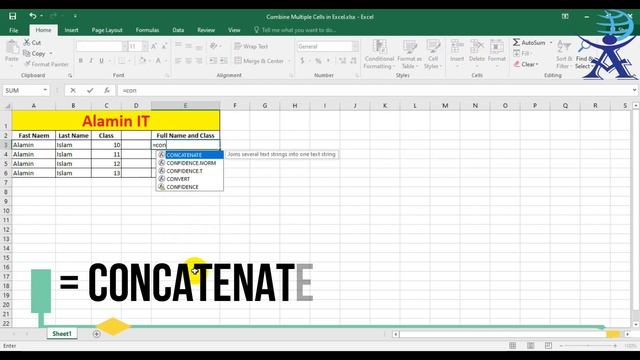Select CONFIDENCE.T in autocomplete list

click(x=190, y=171)
